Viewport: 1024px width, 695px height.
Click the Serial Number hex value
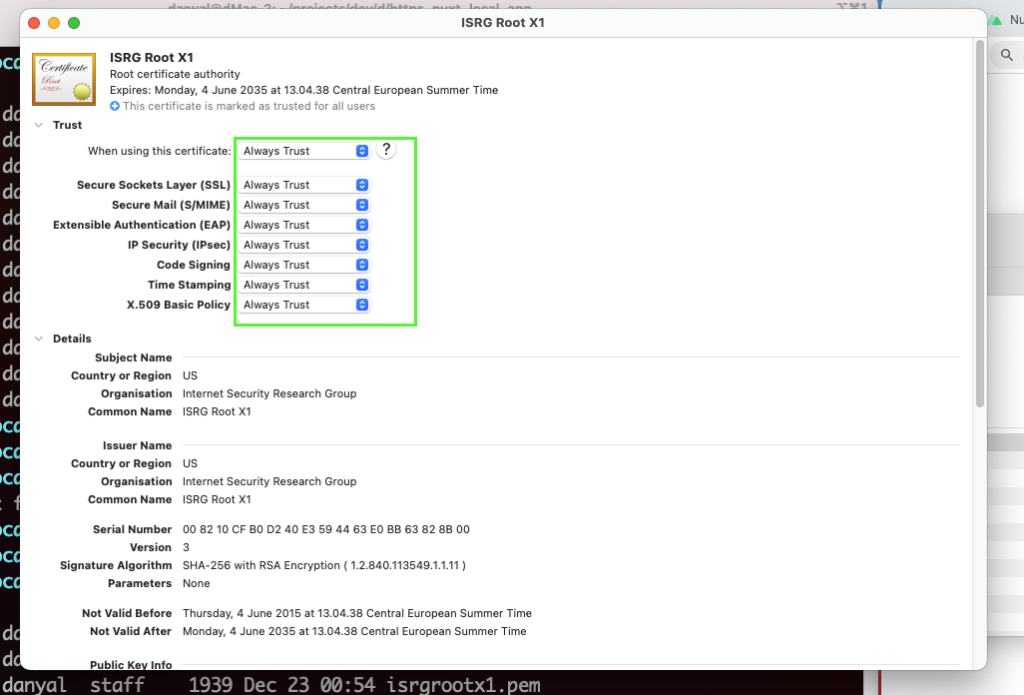326,529
